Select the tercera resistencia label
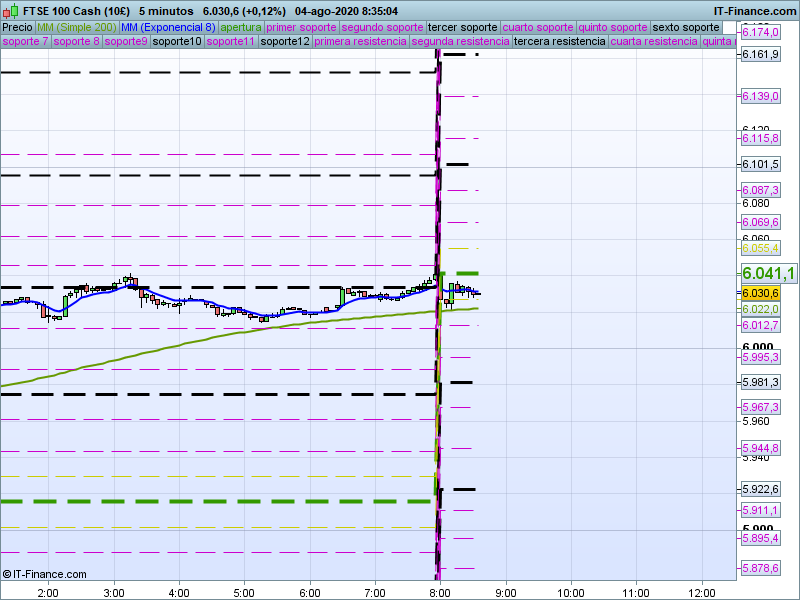Screen dimensions: 800x600 [559, 42]
